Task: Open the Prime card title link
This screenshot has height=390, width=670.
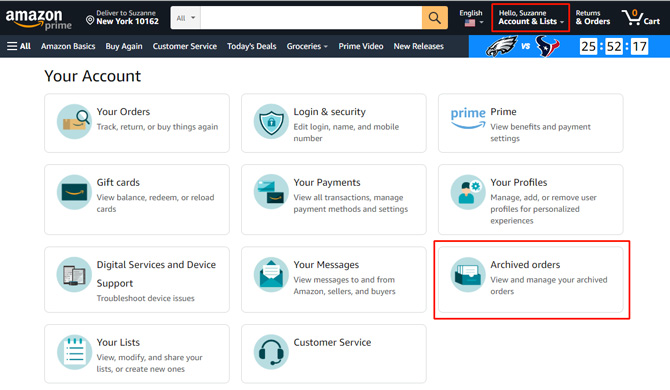Action: point(503,112)
